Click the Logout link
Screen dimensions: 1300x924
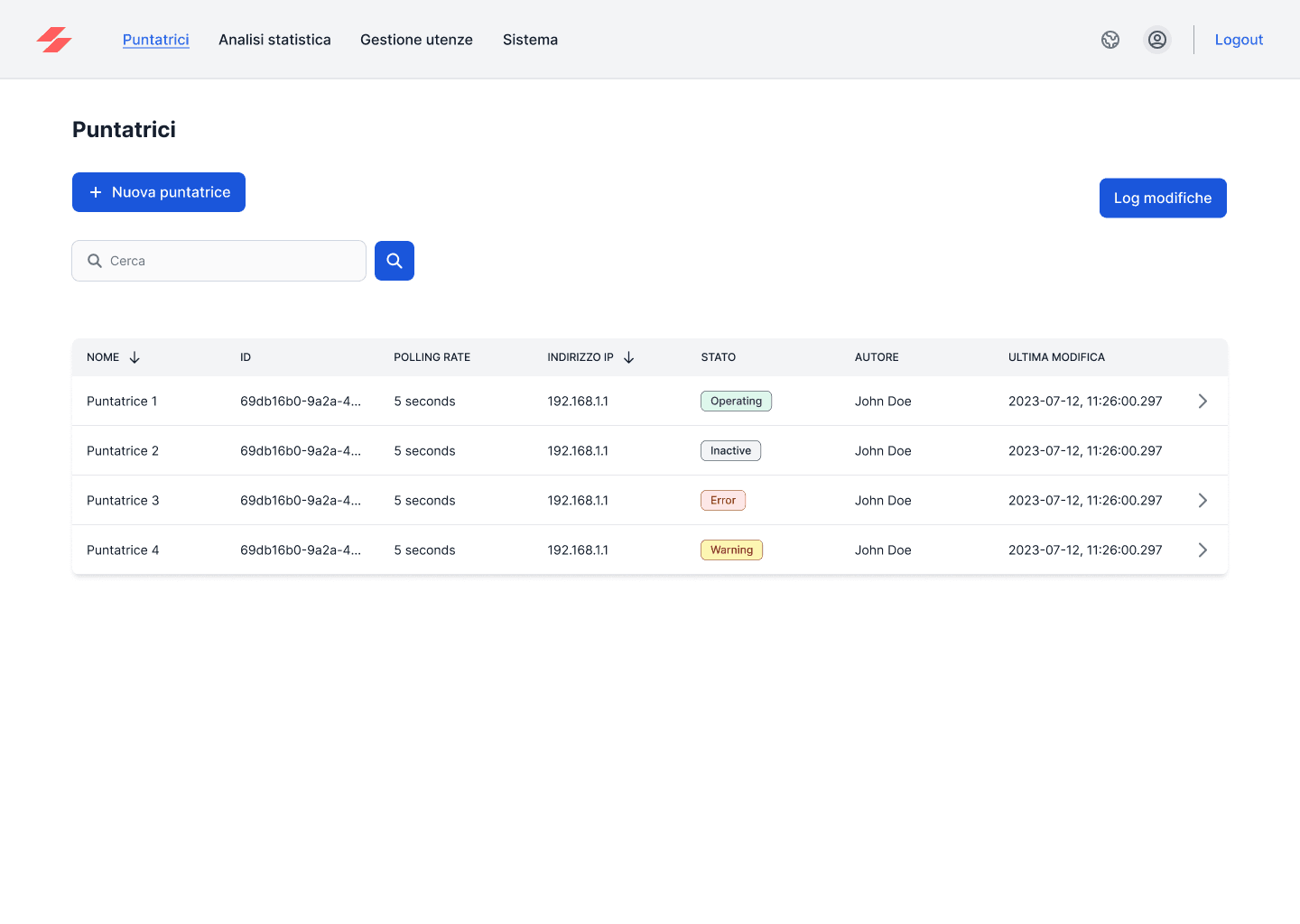(x=1239, y=40)
